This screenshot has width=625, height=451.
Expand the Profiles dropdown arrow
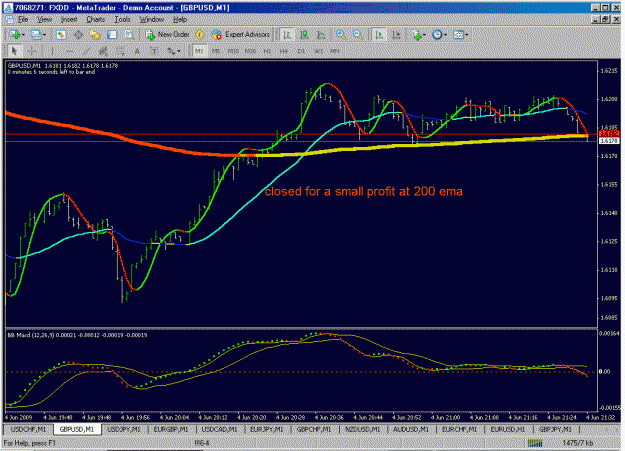coord(44,35)
